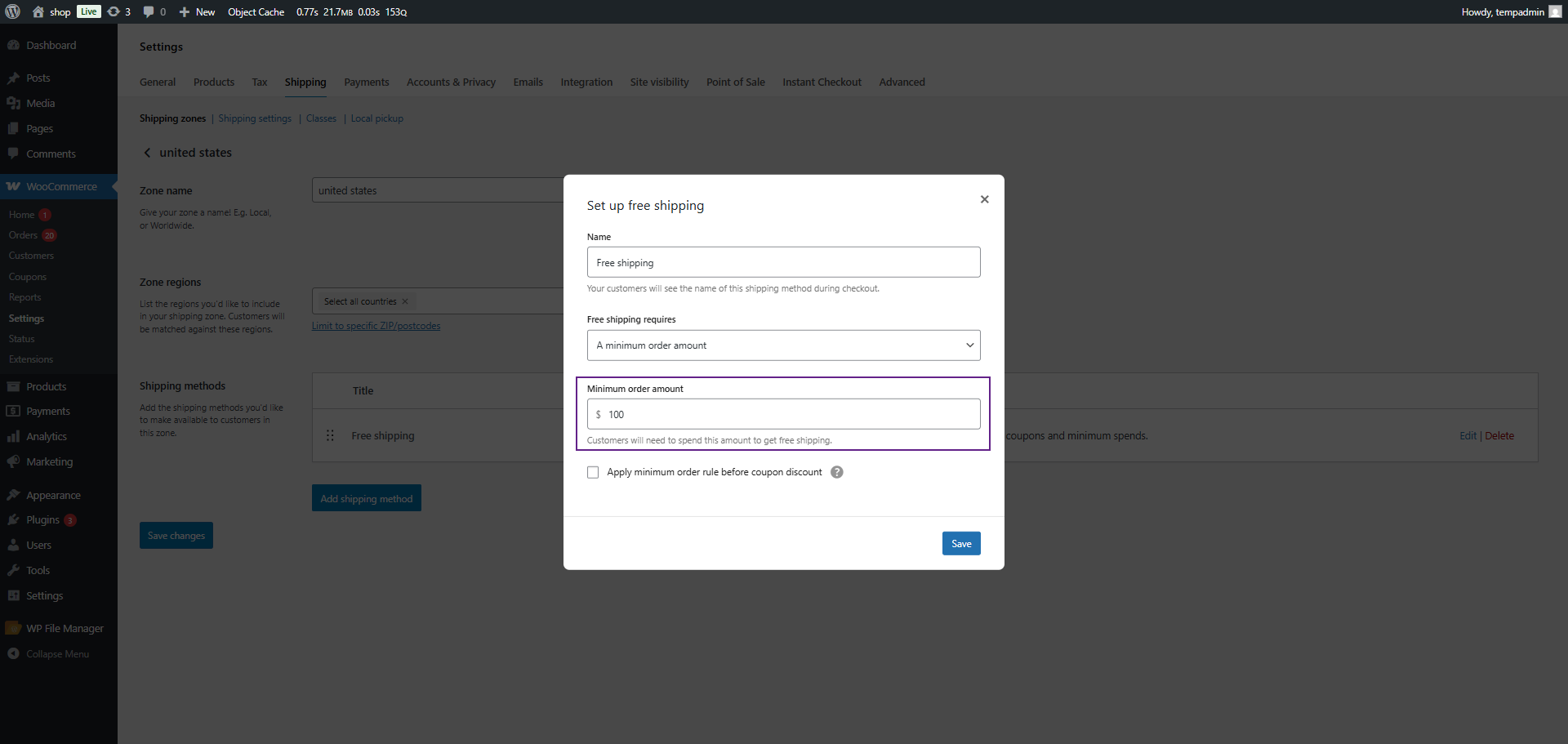Open the comments bubble icon in admin bar

pos(149,11)
